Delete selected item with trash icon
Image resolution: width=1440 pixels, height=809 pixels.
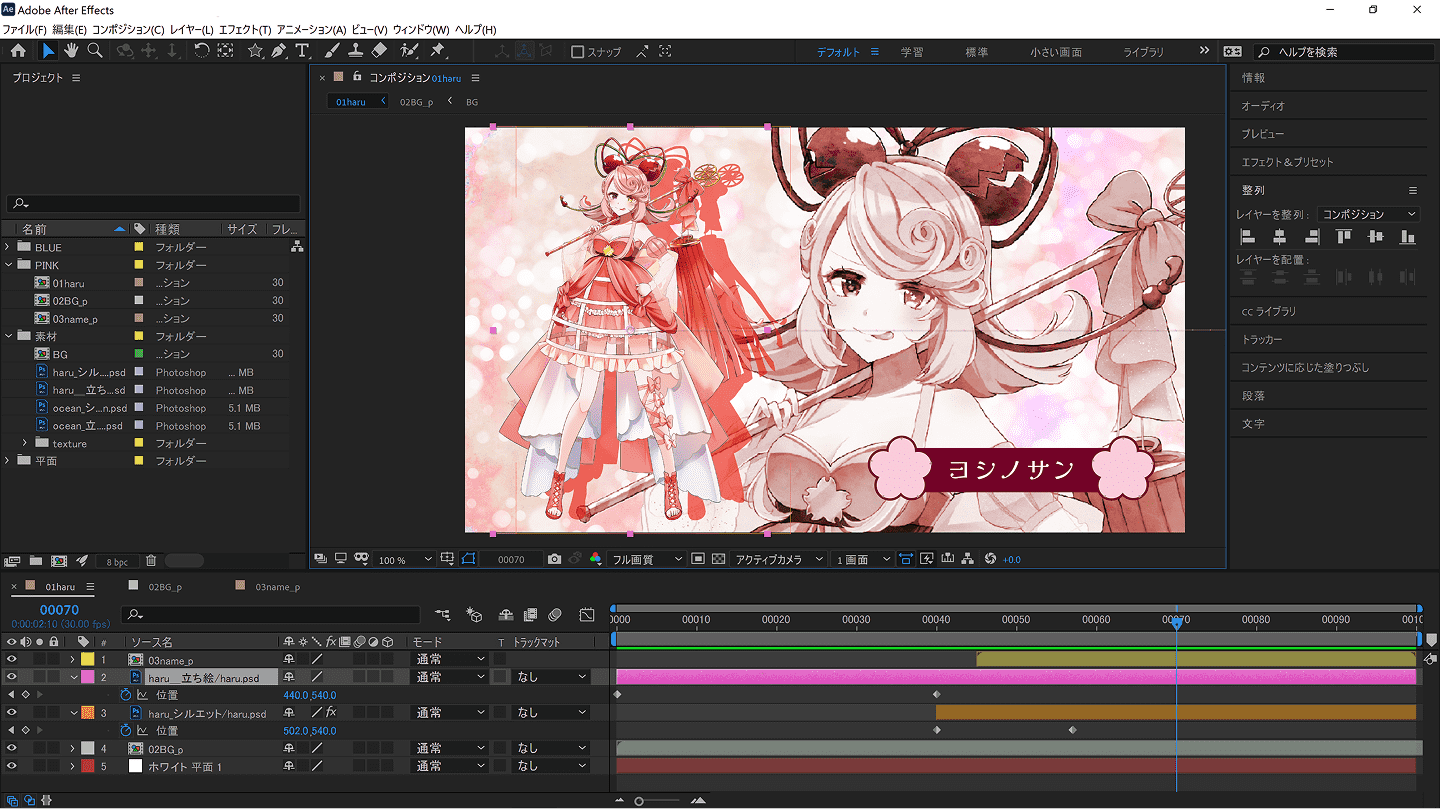pyautogui.click(x=151, y=561)
